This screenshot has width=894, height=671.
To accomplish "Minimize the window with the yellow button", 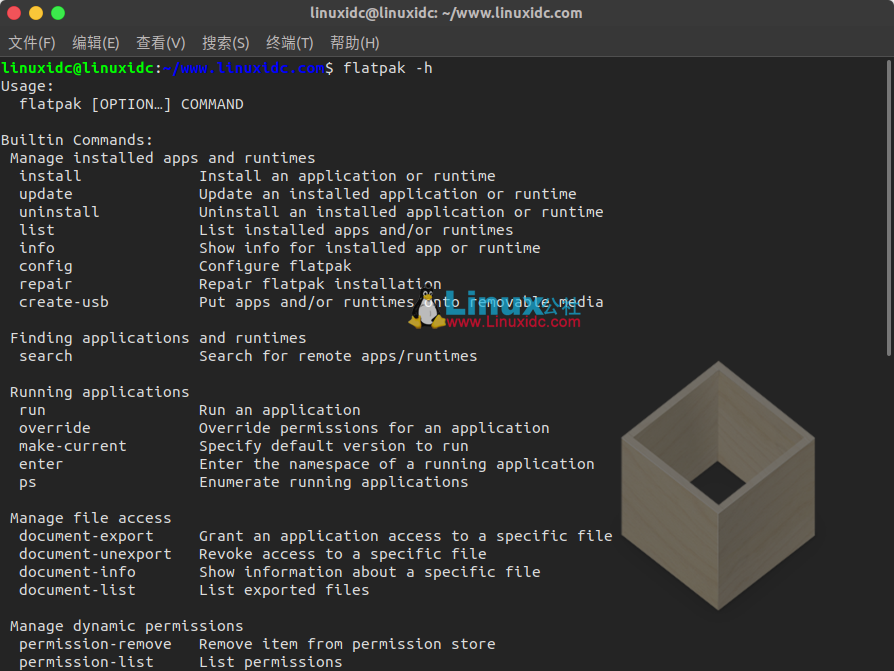I will (36, 13).
